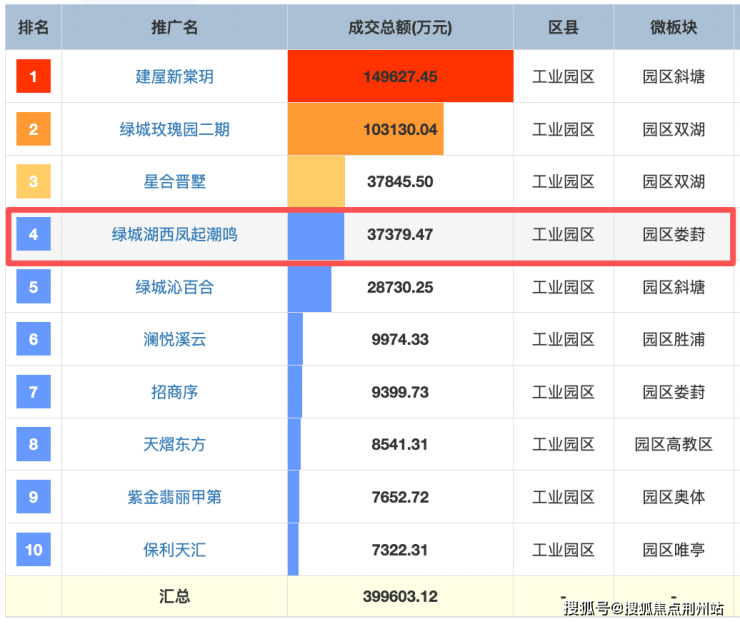Open the 紫金翡丽甲第 link
The width and height of the screenshot is (740, 624).
[x=175, y=497]
